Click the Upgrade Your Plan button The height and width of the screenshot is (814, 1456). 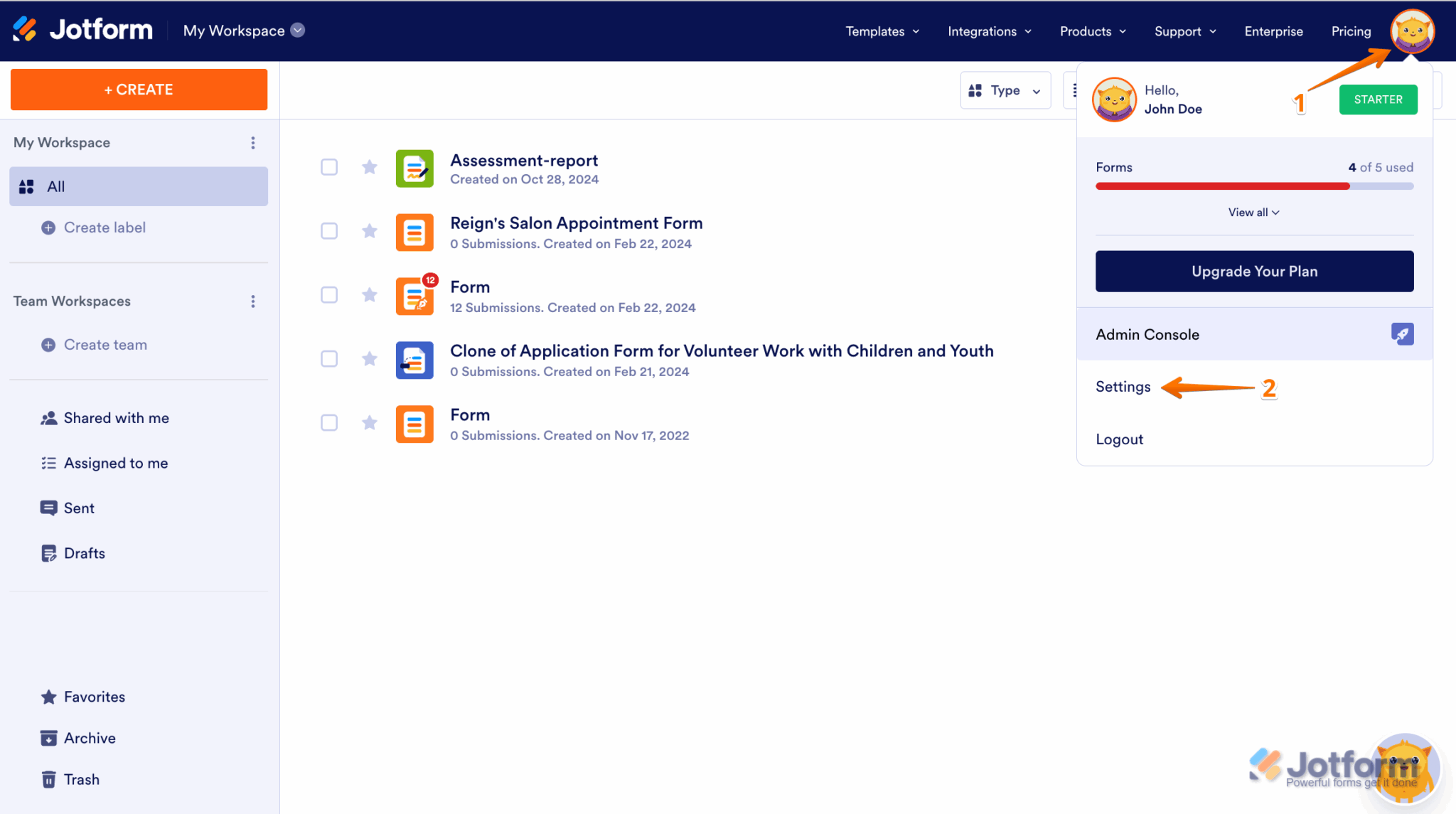point(1254,271)
